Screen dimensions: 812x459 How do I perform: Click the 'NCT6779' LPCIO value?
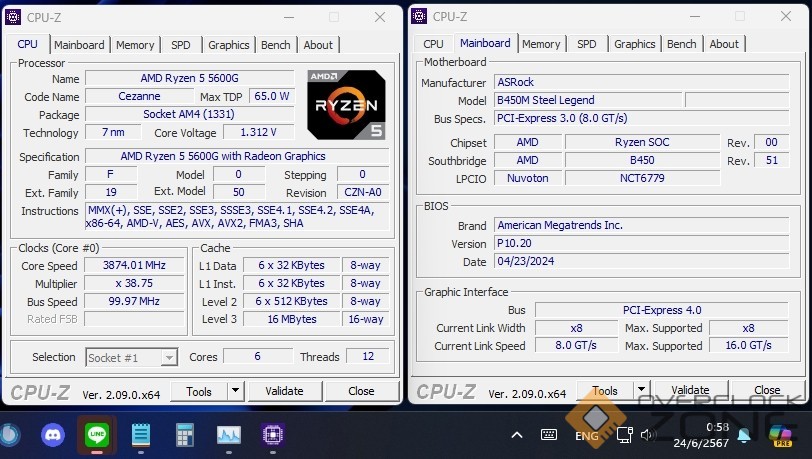pyautogui.click(x=642, y=178)
